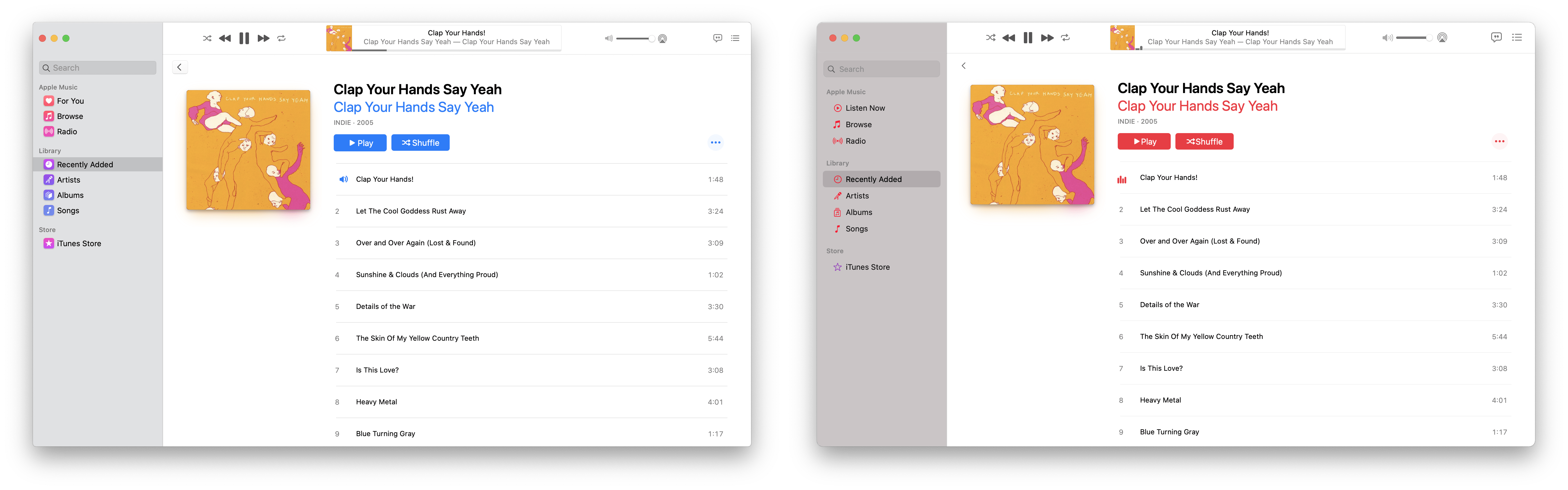Open red more options ellipsis in right window
The width and height of the screenshot is (1568, 490).
pos(1500,141)
